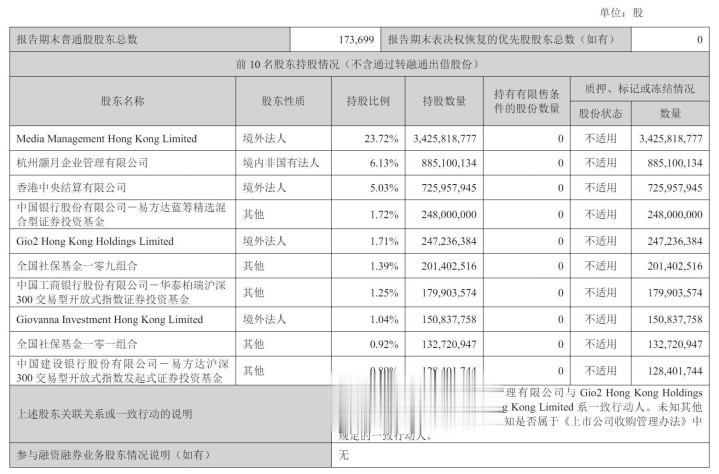This screenshot has width=719, height=474.
Task: Click 247,236,384 in the 持股数量 column
Action: point(449,241)
